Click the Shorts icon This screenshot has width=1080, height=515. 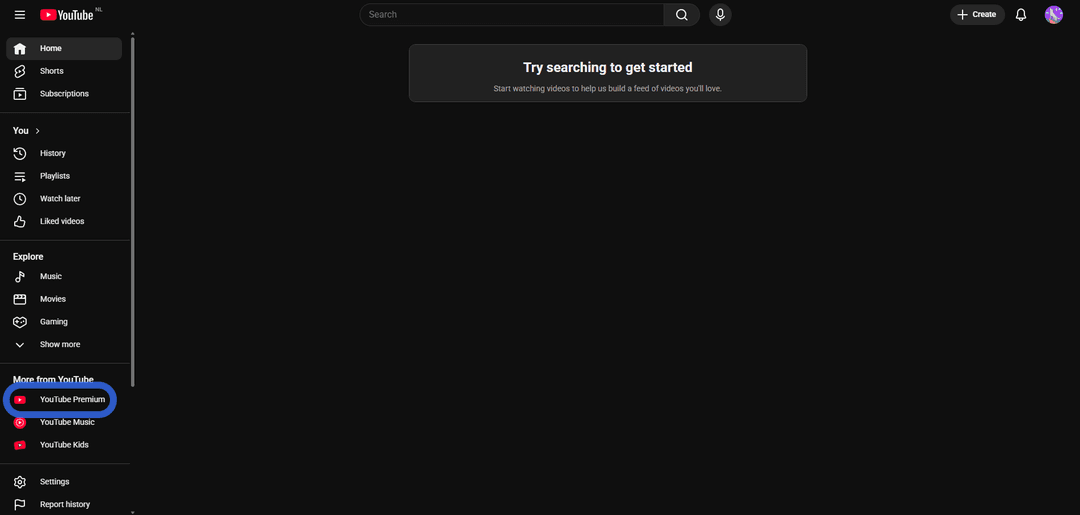pyautogui.click(x=20, y=71)
